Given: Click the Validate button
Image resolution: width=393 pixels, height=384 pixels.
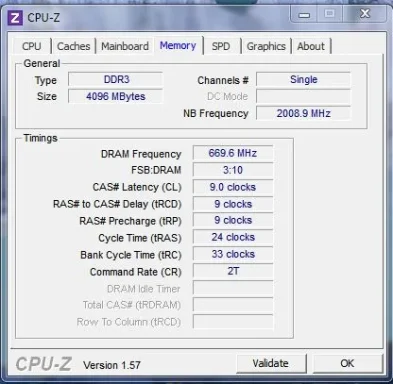Looking at the screenshot, I should tap(271, 363).
